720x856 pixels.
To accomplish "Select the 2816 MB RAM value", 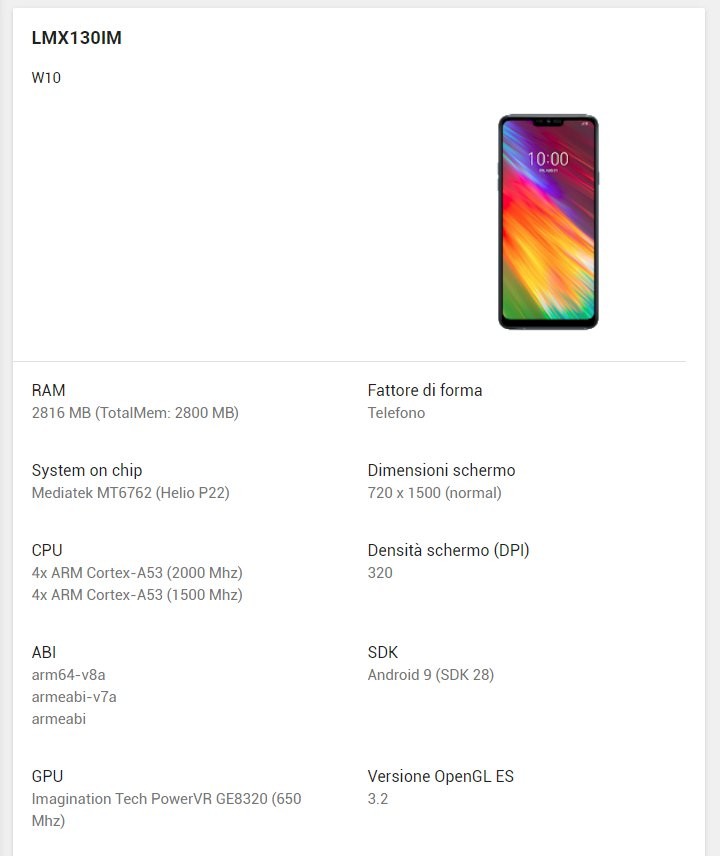I will pyautogui.click(x=135, y=413).
